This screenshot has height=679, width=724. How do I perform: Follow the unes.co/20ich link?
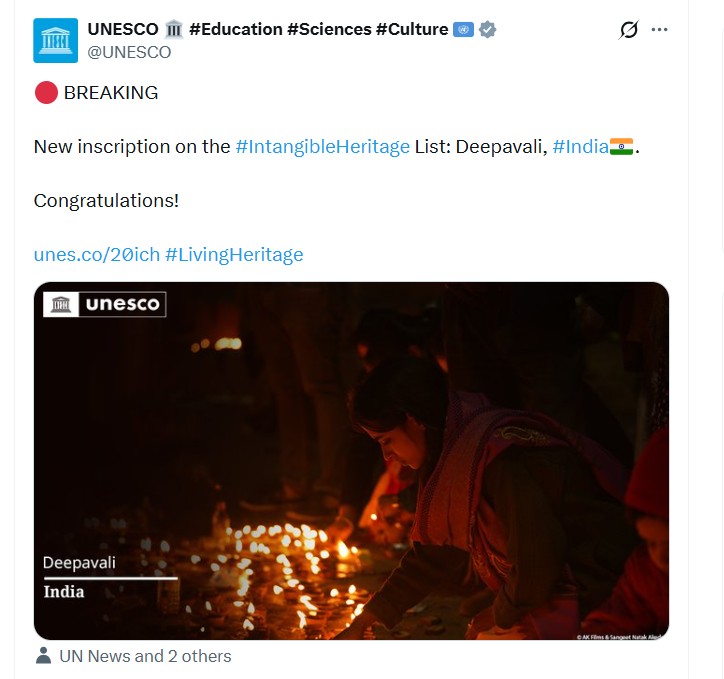pyautogui.click(x=96, y=254)
